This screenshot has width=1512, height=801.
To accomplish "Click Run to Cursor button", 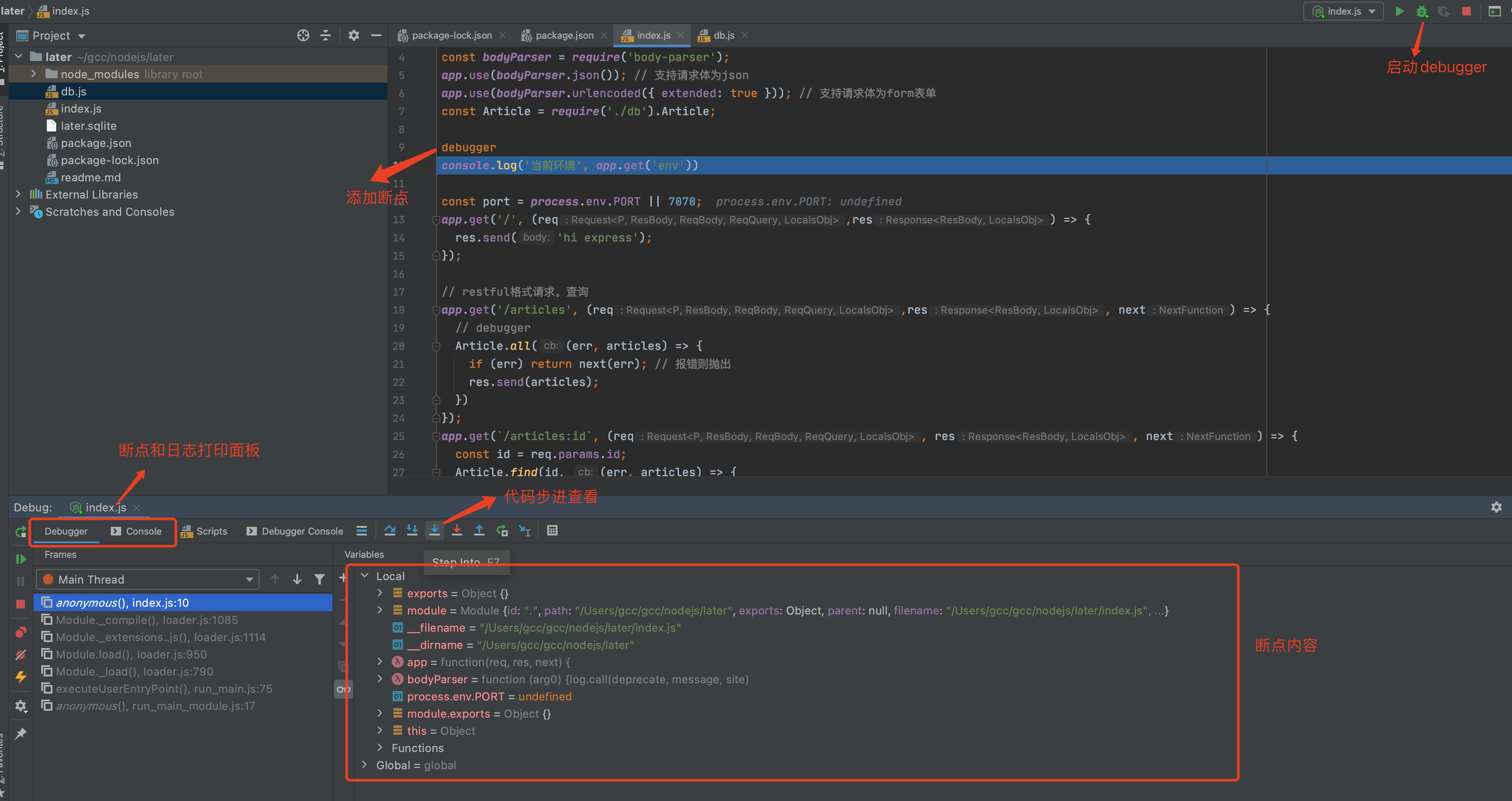I will [x=524, y=531].
